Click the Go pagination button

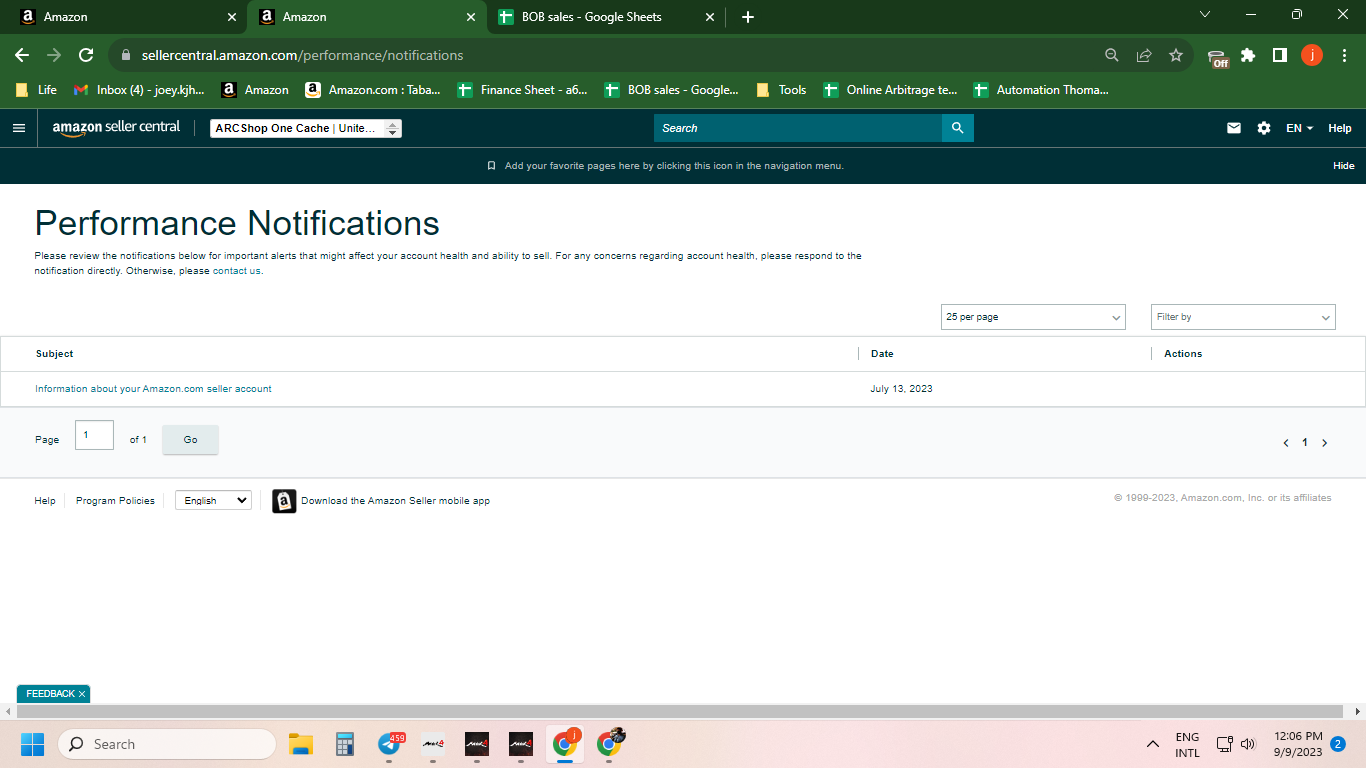coord(190,440)
